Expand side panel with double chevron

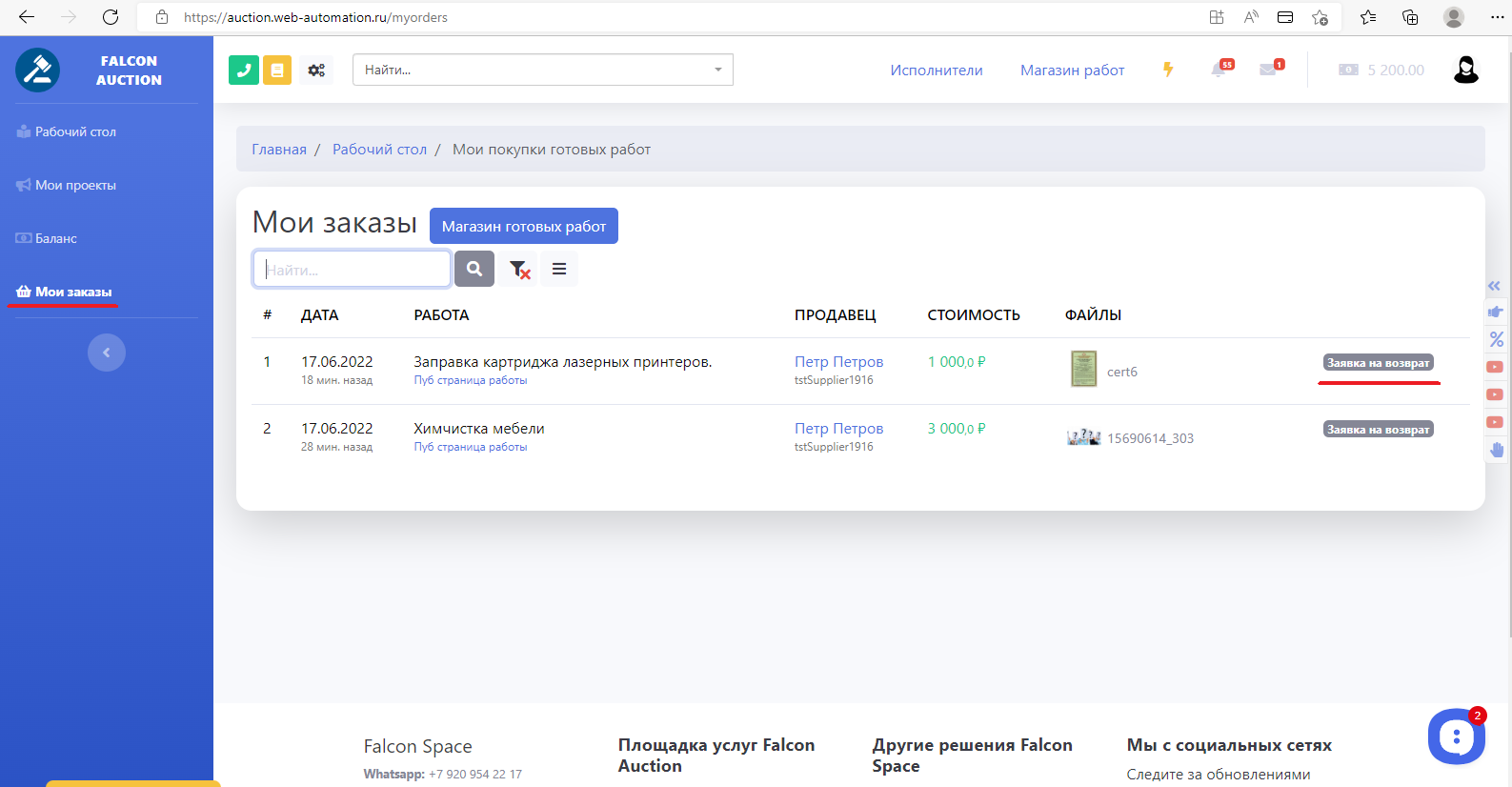click(1494, 286)
